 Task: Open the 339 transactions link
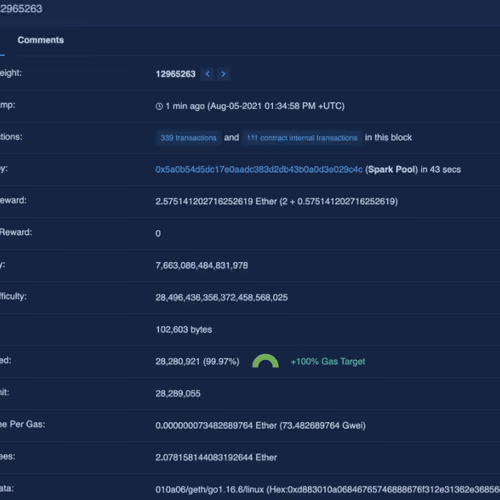coord(188,138)
